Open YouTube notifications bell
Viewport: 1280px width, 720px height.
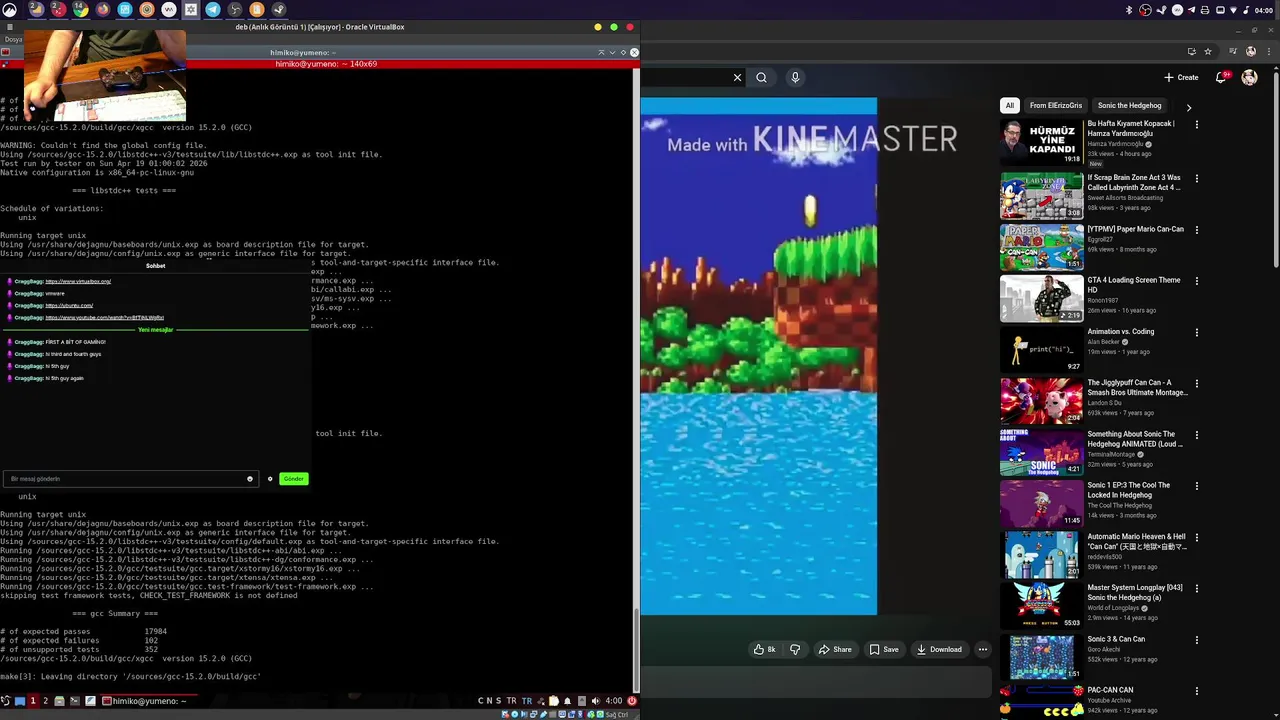tap(1221, 77)
